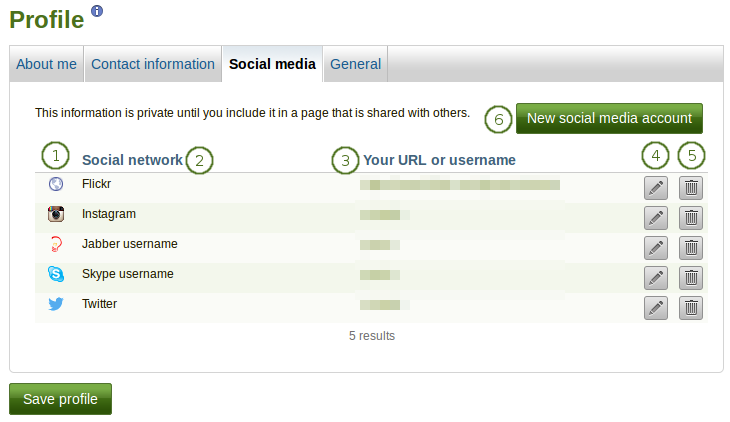Edit the Flickr account entry
Screen dimensions: 730x422
[656, 187]
